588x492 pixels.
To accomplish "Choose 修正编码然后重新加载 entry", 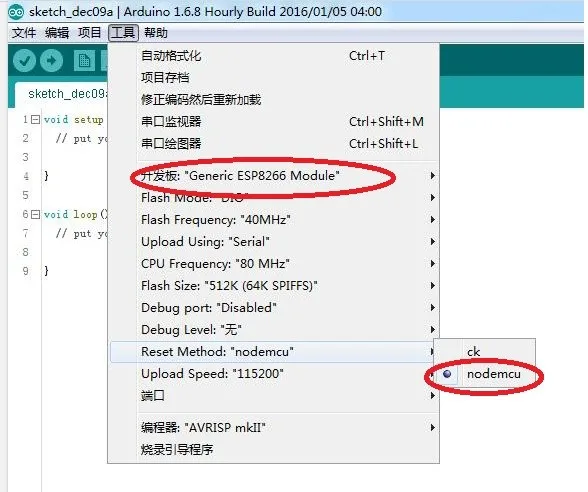I will tap(274, 100).
